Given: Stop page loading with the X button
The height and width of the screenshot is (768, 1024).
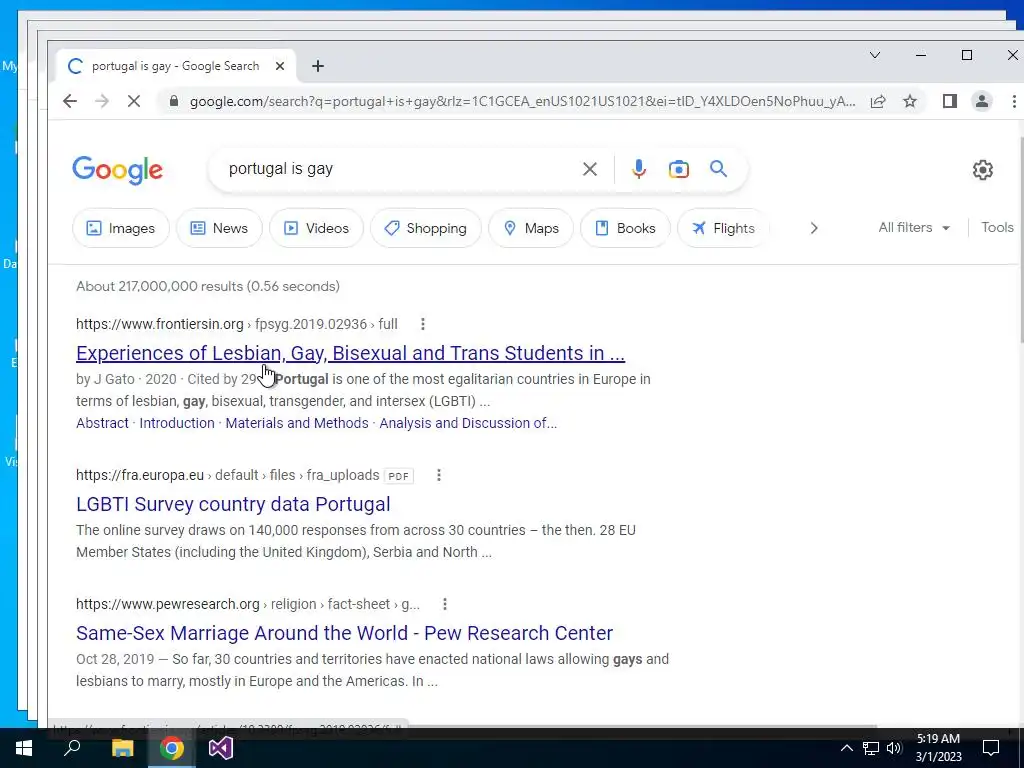Looking at the screenshot, I should click(133, 101).
